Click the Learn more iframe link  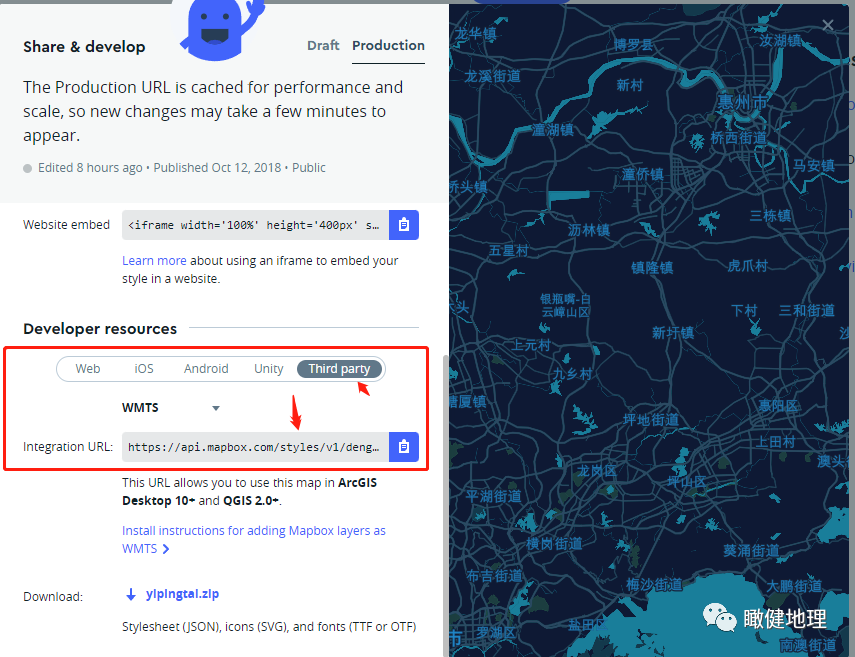pyautogui.click(x=154, y=261)
